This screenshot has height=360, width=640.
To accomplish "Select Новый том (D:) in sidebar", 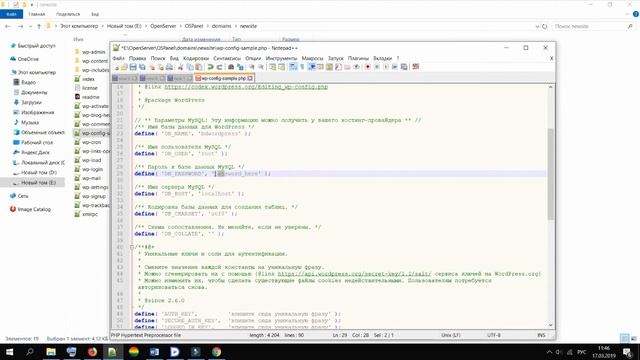I will (x=39, y=173).
